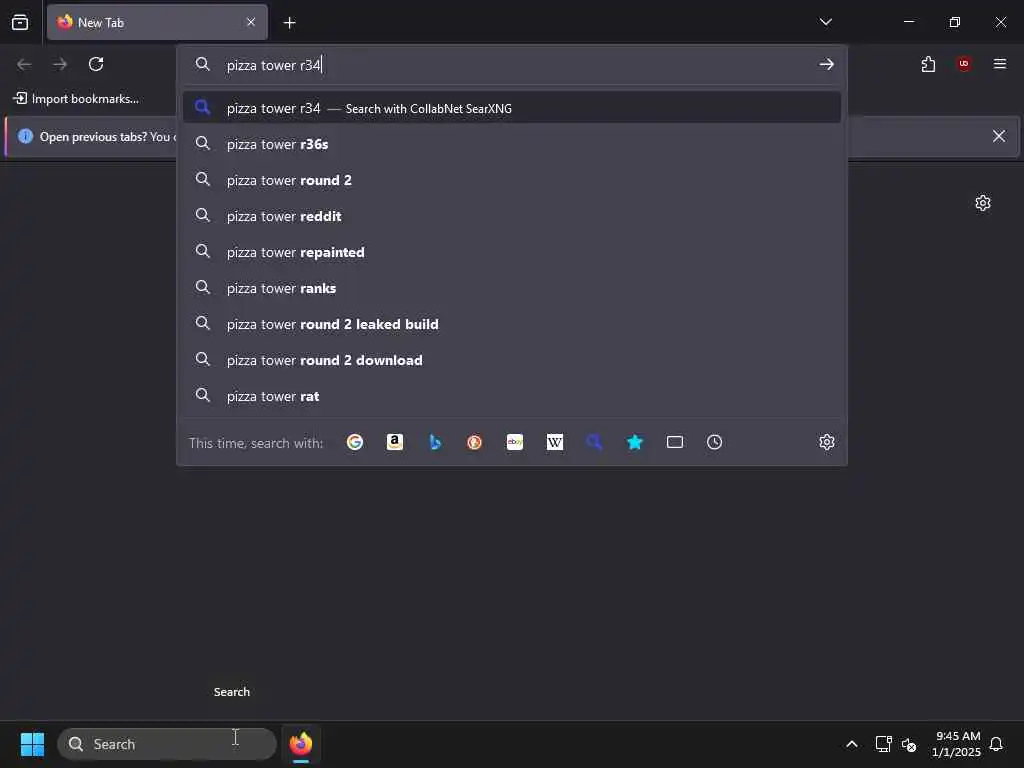Select suggestion pizza tower repainted
Screen dimensions: 1024x768
(x=512, y=252)
